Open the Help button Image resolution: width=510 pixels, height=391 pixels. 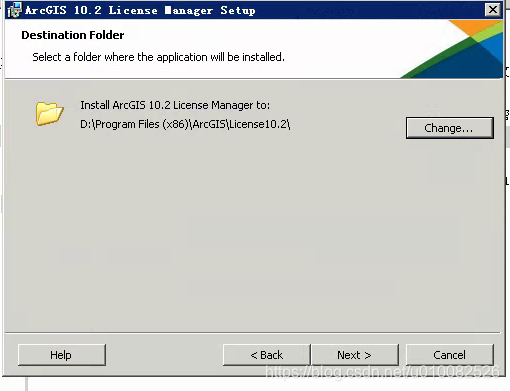pyautogui.click(x=62, y=355)
